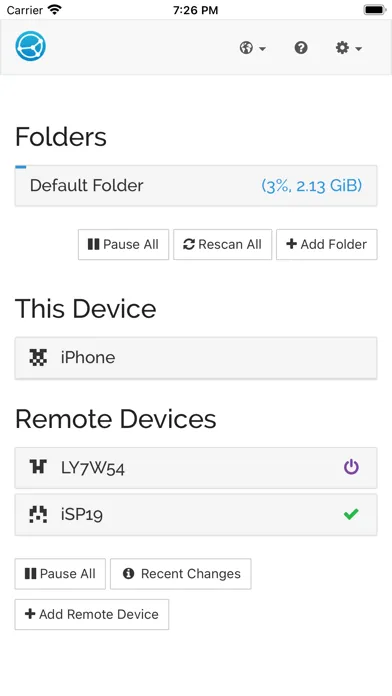Image resolution: width=392 pixels, height=696 pixels.
Task: Click the iSP19 identicon icon
Action: pos(38,514)
